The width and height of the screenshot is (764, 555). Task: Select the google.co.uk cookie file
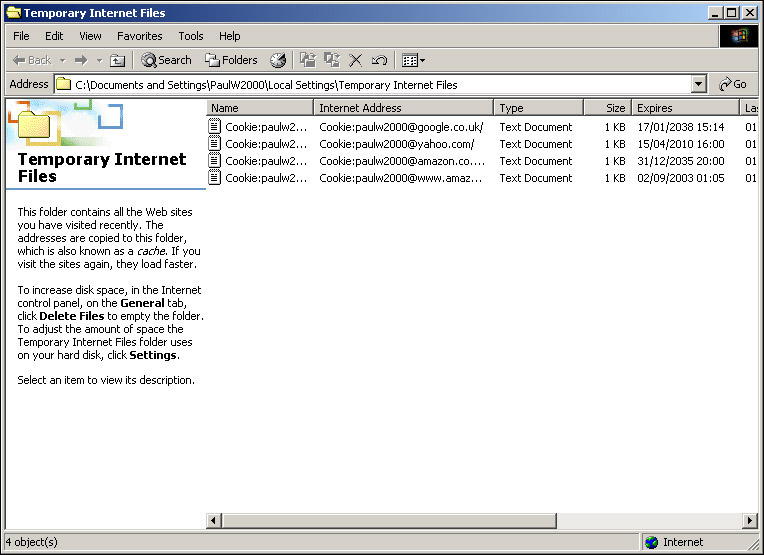265,127
